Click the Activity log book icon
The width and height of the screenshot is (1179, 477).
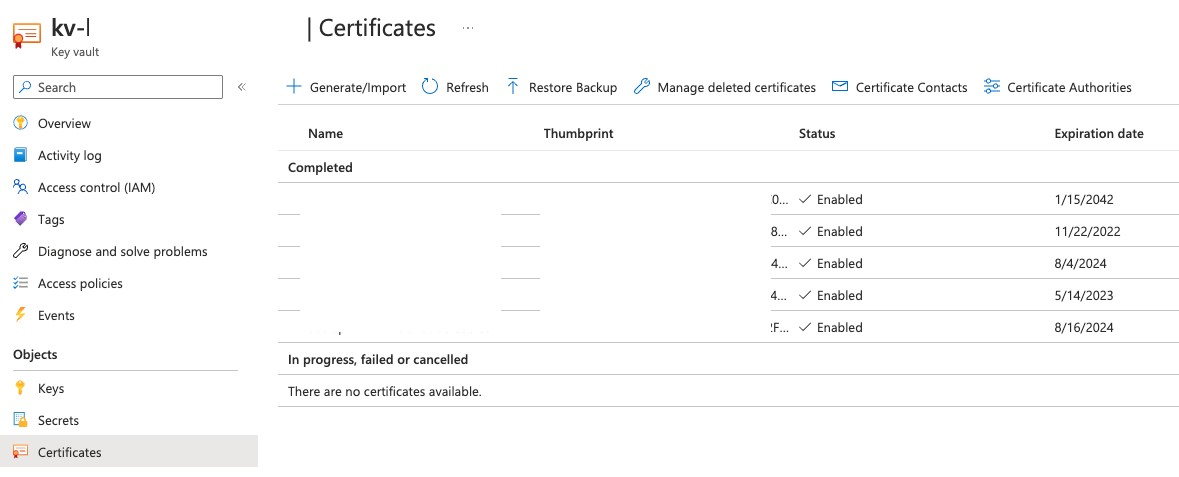coord(21,155)
